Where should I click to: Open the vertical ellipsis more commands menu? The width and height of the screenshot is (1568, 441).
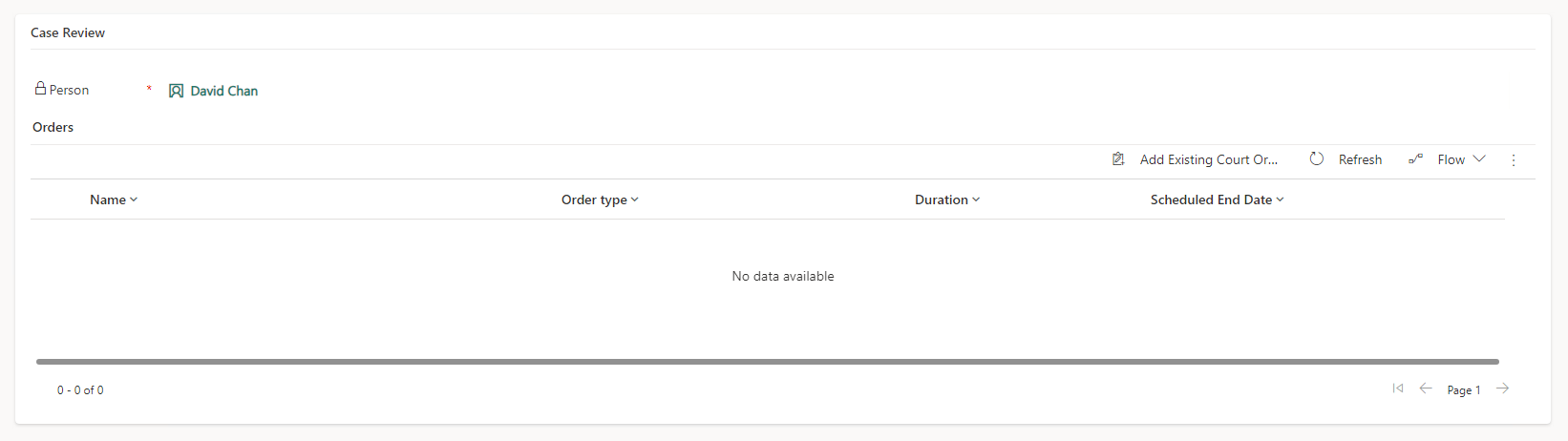(x=1514, y=160)
